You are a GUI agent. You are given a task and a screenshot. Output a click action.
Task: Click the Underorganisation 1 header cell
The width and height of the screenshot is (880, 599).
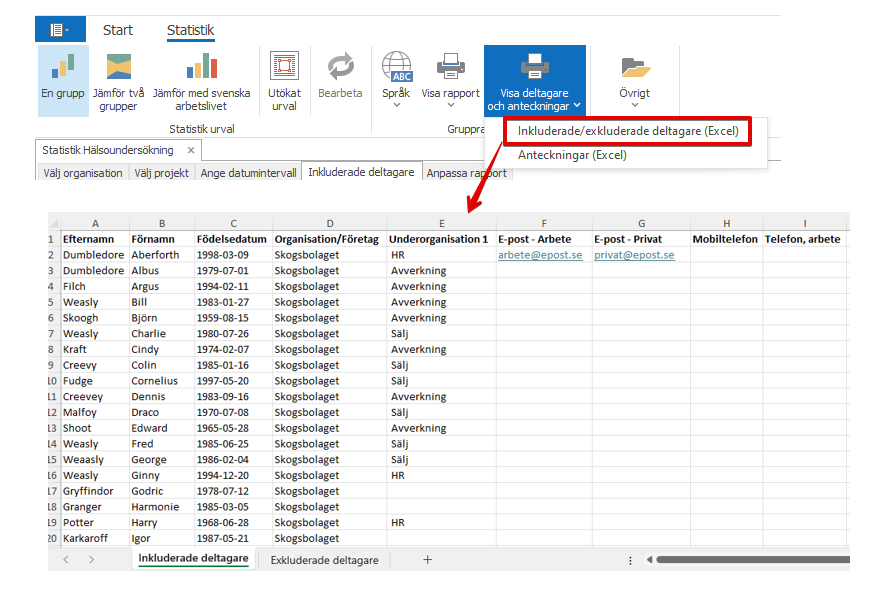tap(442, 239)
